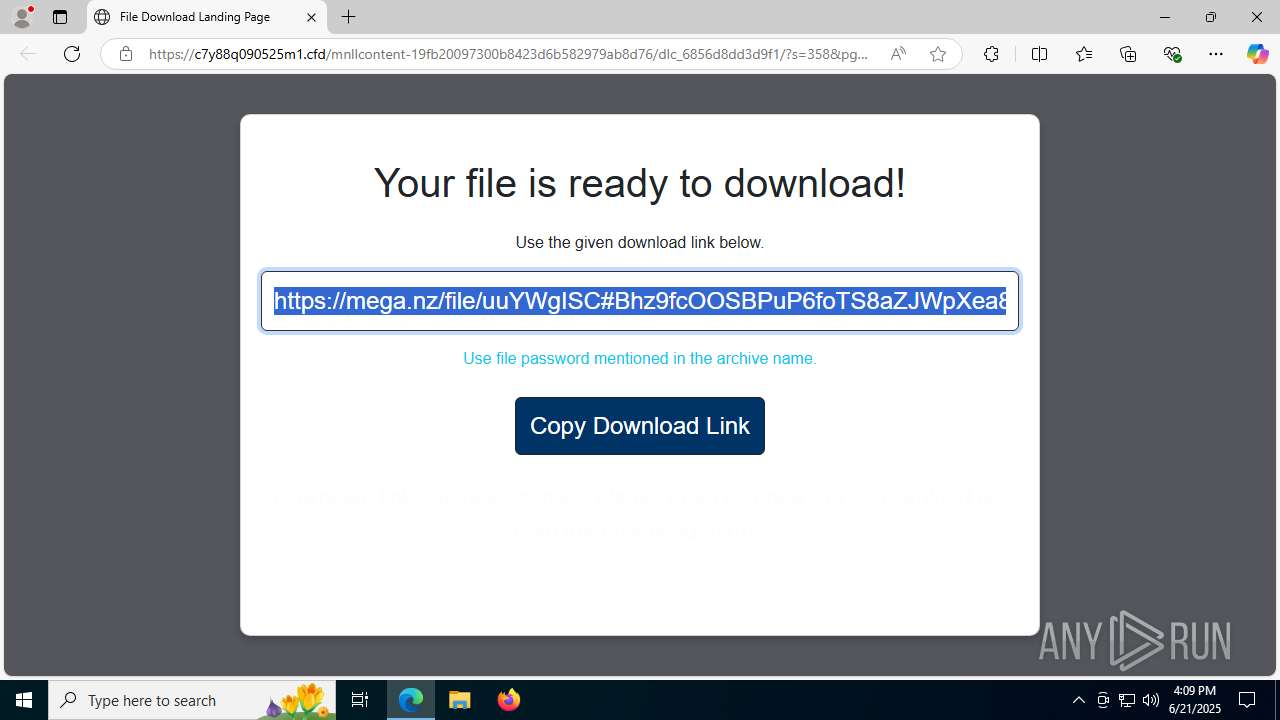Show hidden system tray icons
The image size is (1280, 720).
[x=1078, y=700]
